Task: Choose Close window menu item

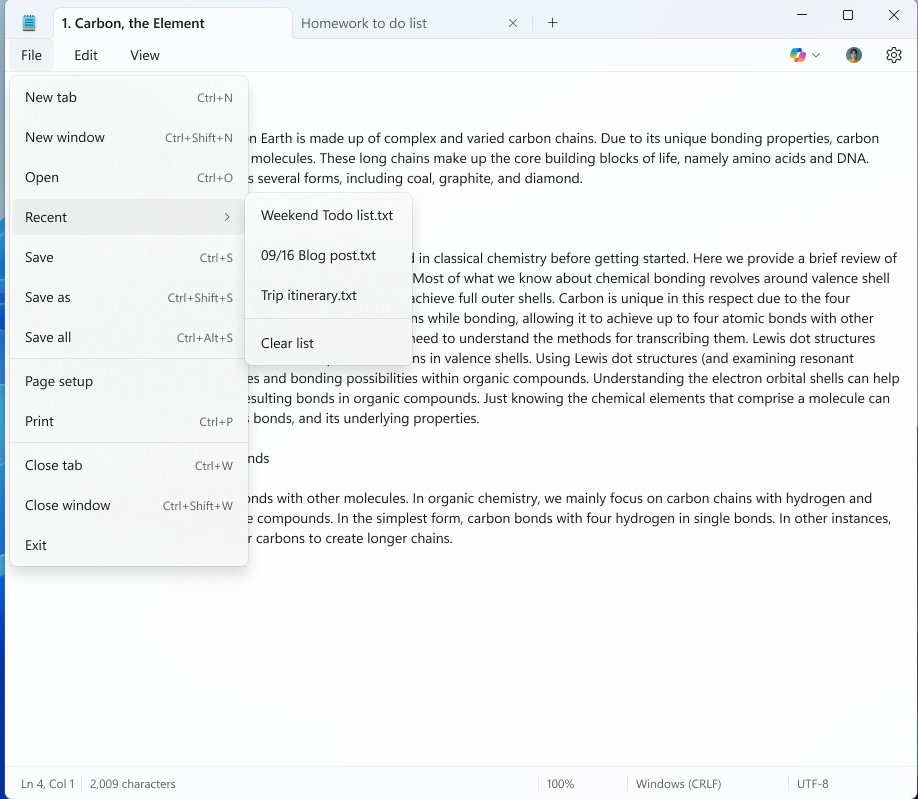Action: coord(129,505)
